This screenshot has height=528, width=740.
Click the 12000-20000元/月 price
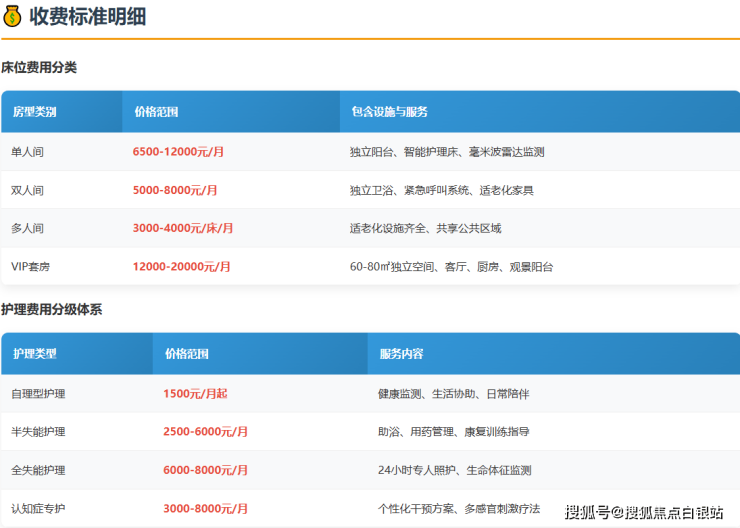(181, 267)
